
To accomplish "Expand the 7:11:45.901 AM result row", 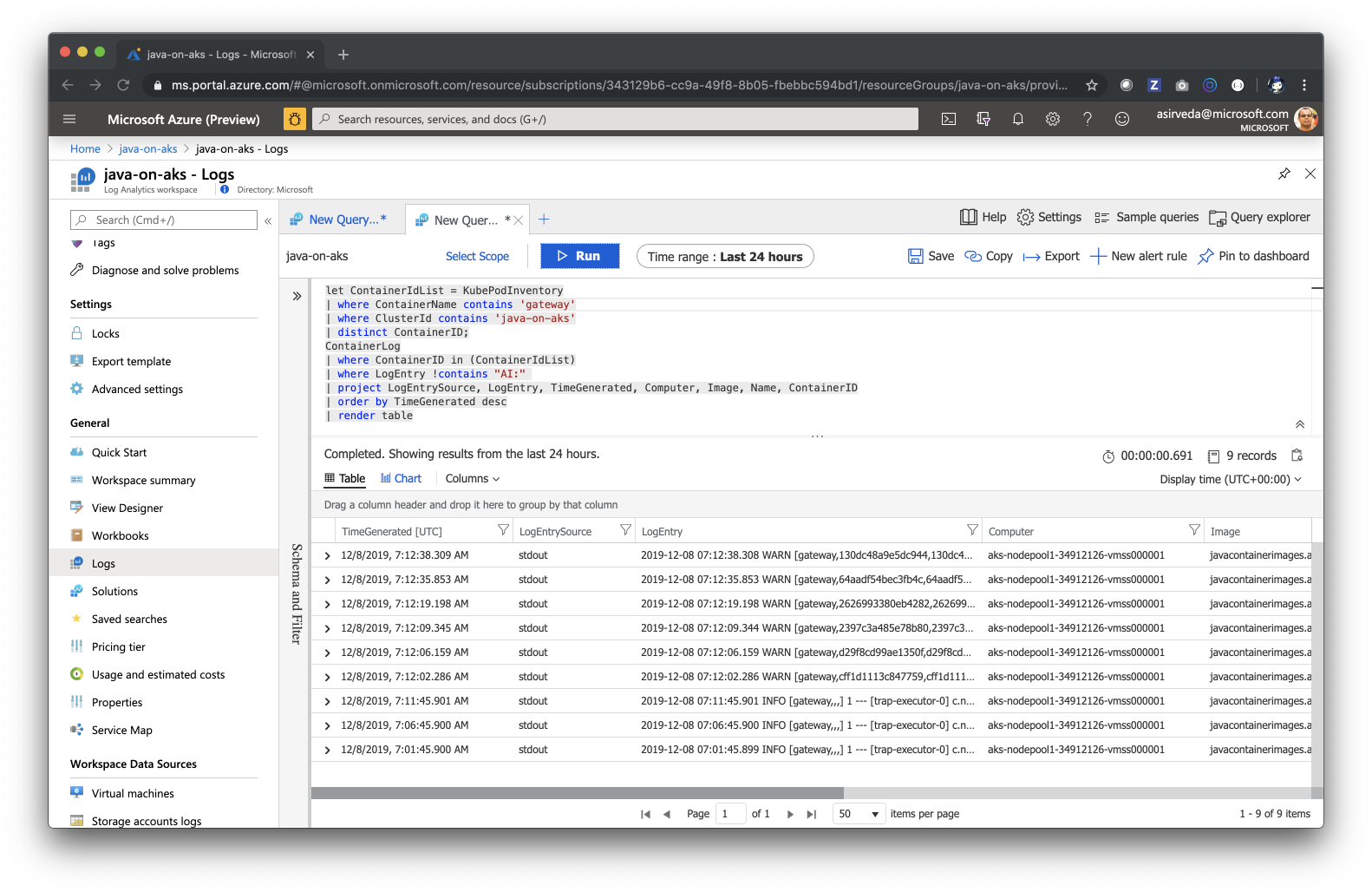I will (x=327, y=701).
